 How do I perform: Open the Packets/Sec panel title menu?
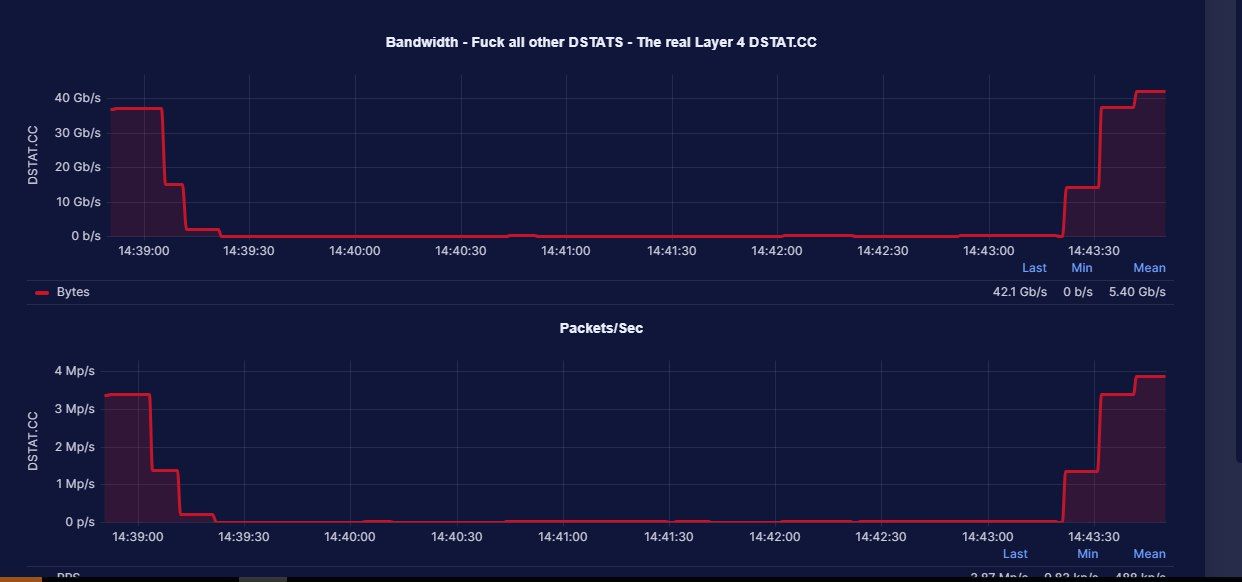pyautogui.click(x=601, y=328)
